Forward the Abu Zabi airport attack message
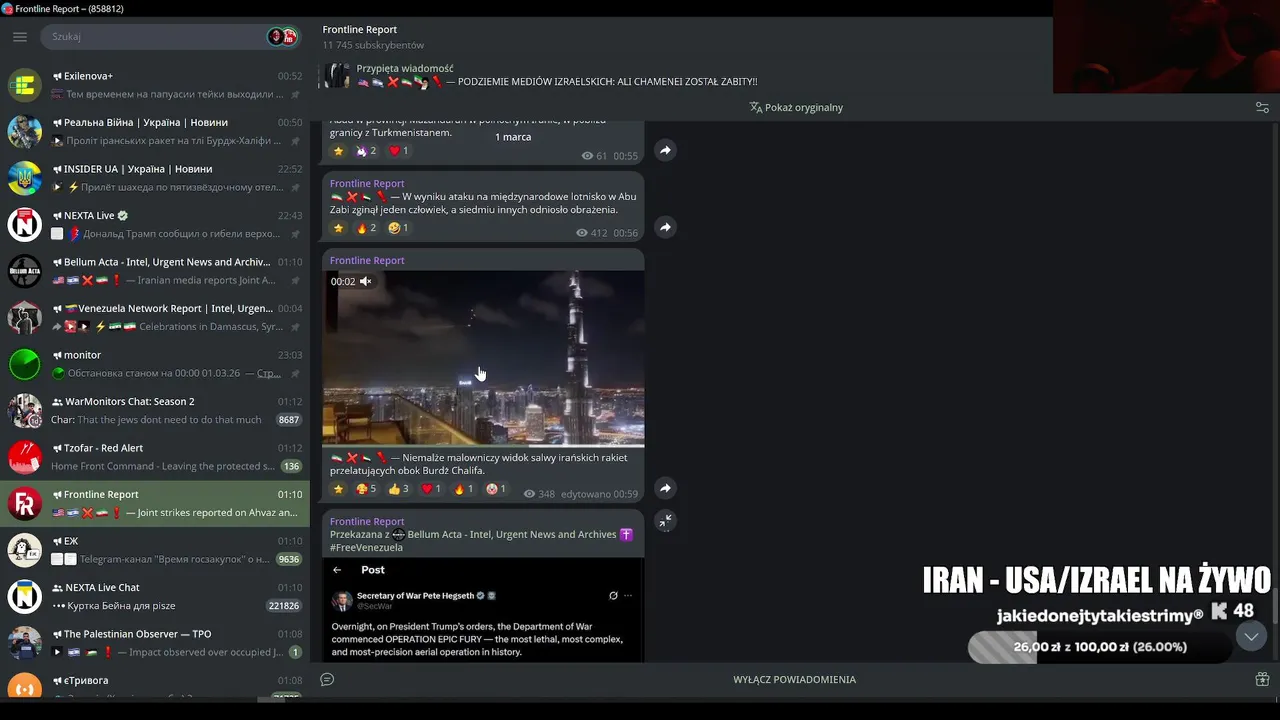This screenshot has width=1280, height=720. pos(665,227)
